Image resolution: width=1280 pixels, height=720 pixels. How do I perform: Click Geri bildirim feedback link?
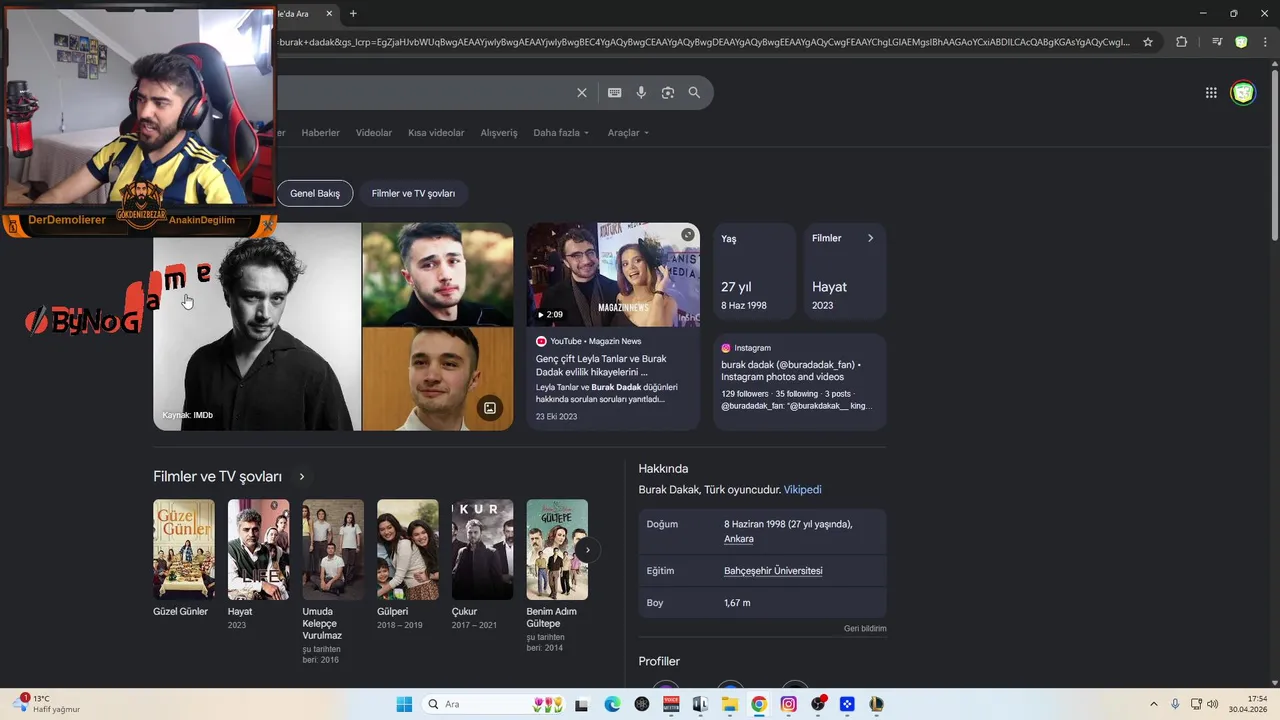(865, 629)
